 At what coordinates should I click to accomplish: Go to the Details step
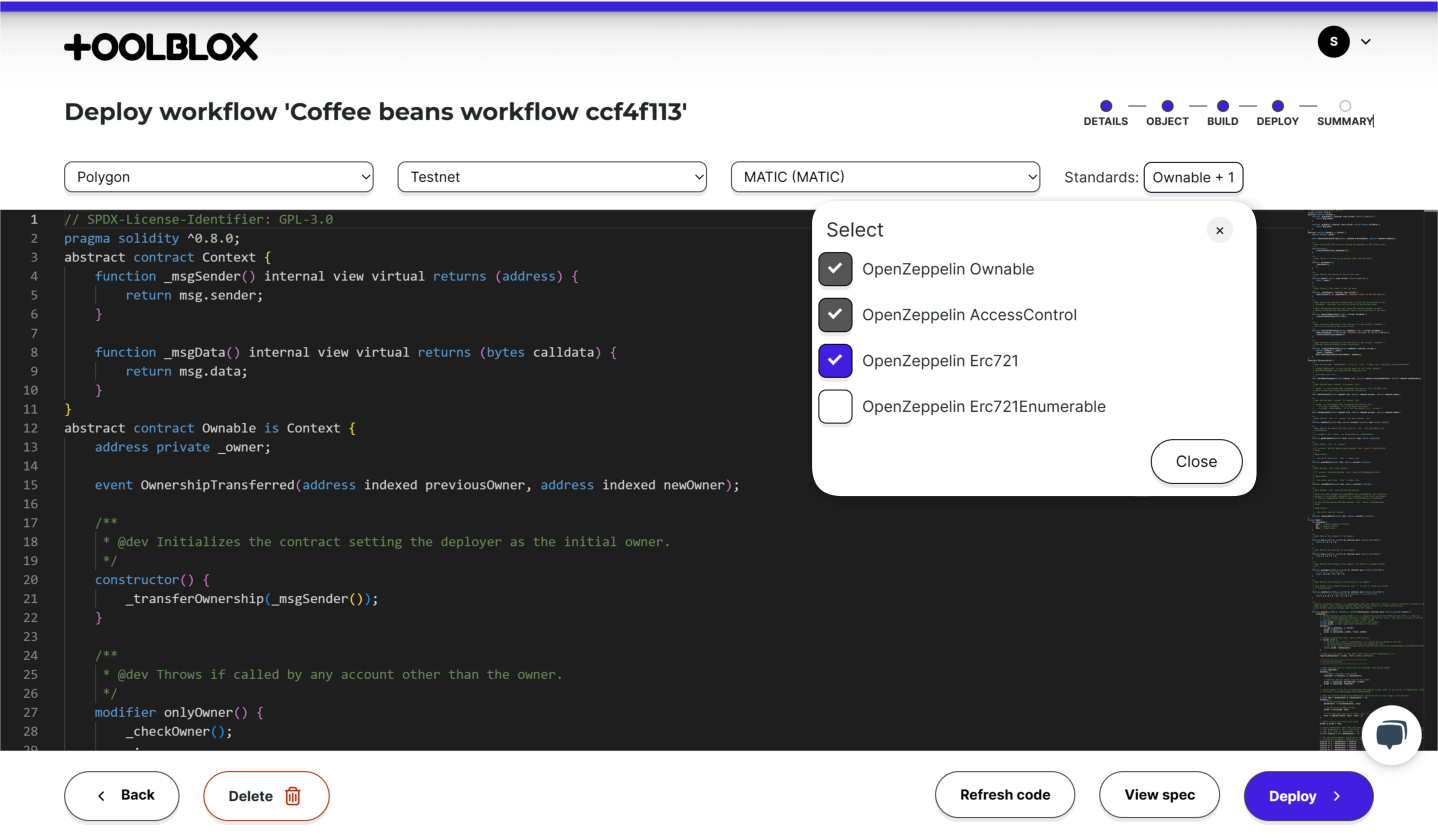coord(1106,113)
